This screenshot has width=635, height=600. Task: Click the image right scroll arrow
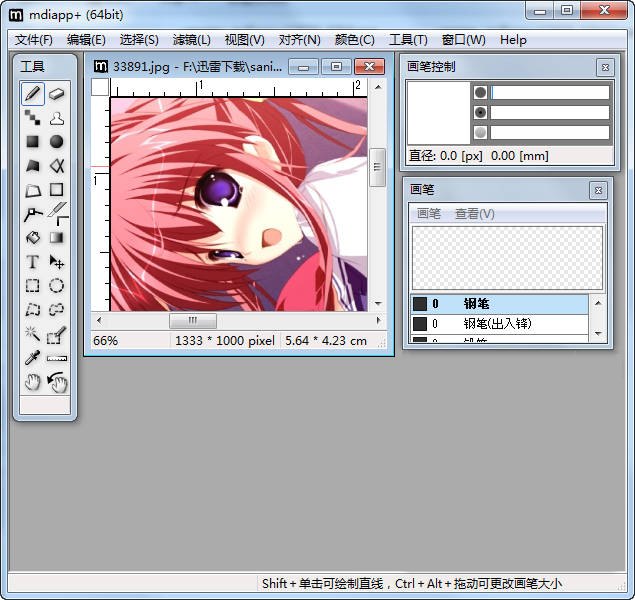tap(378, 321)
